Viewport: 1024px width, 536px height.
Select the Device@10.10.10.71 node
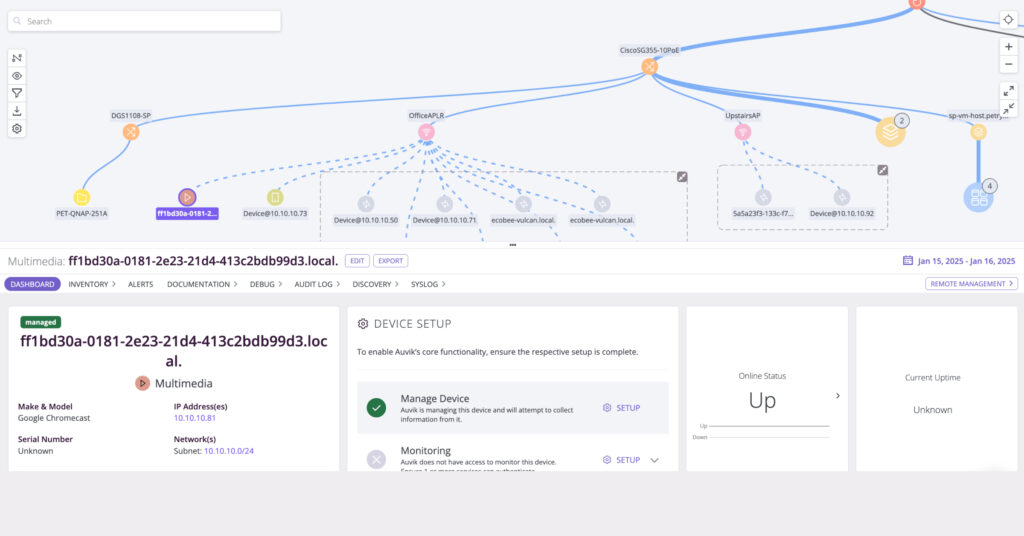coord(444,204)
